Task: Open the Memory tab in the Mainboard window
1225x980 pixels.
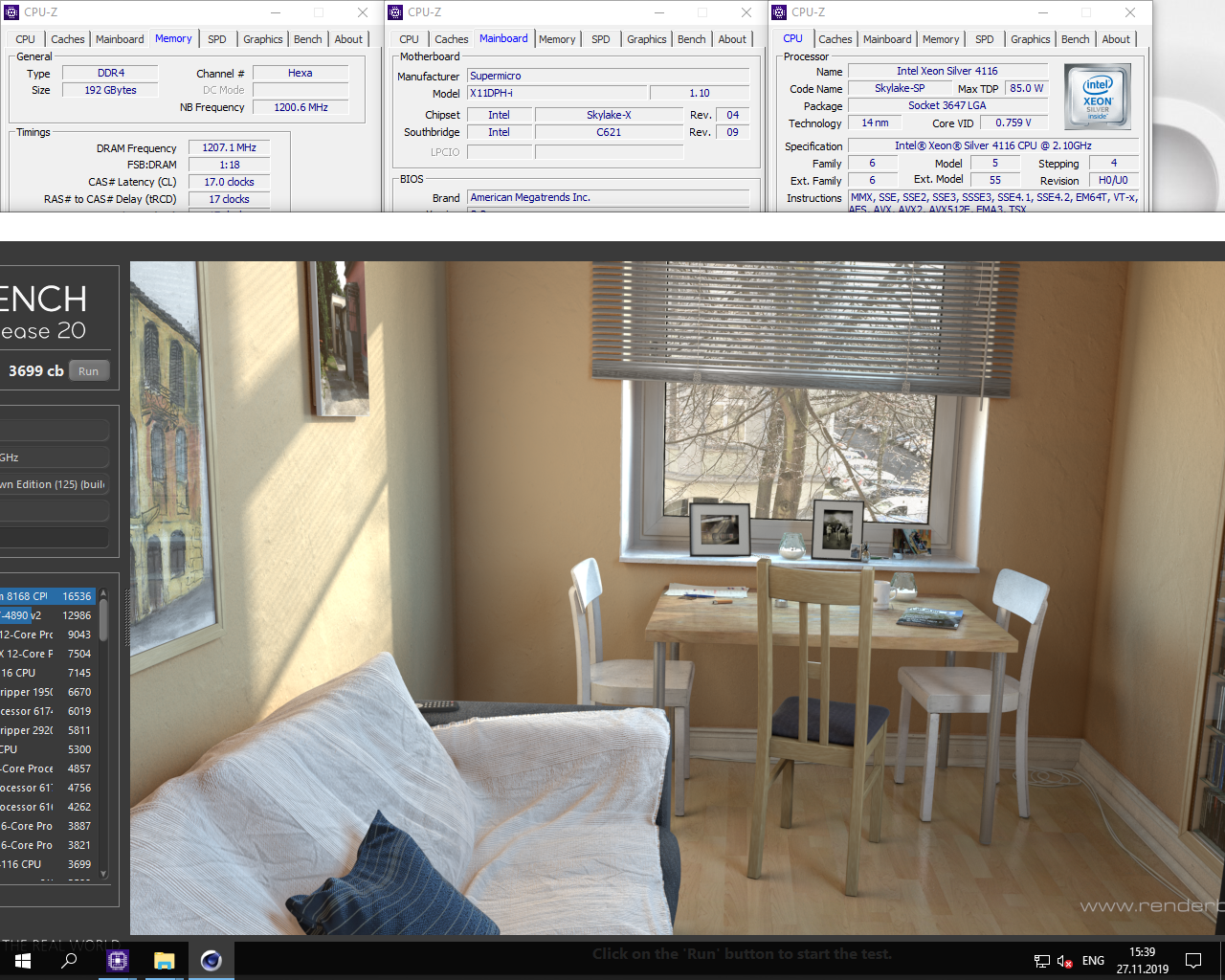Action: pyautogui.click(x=557, y=39)
